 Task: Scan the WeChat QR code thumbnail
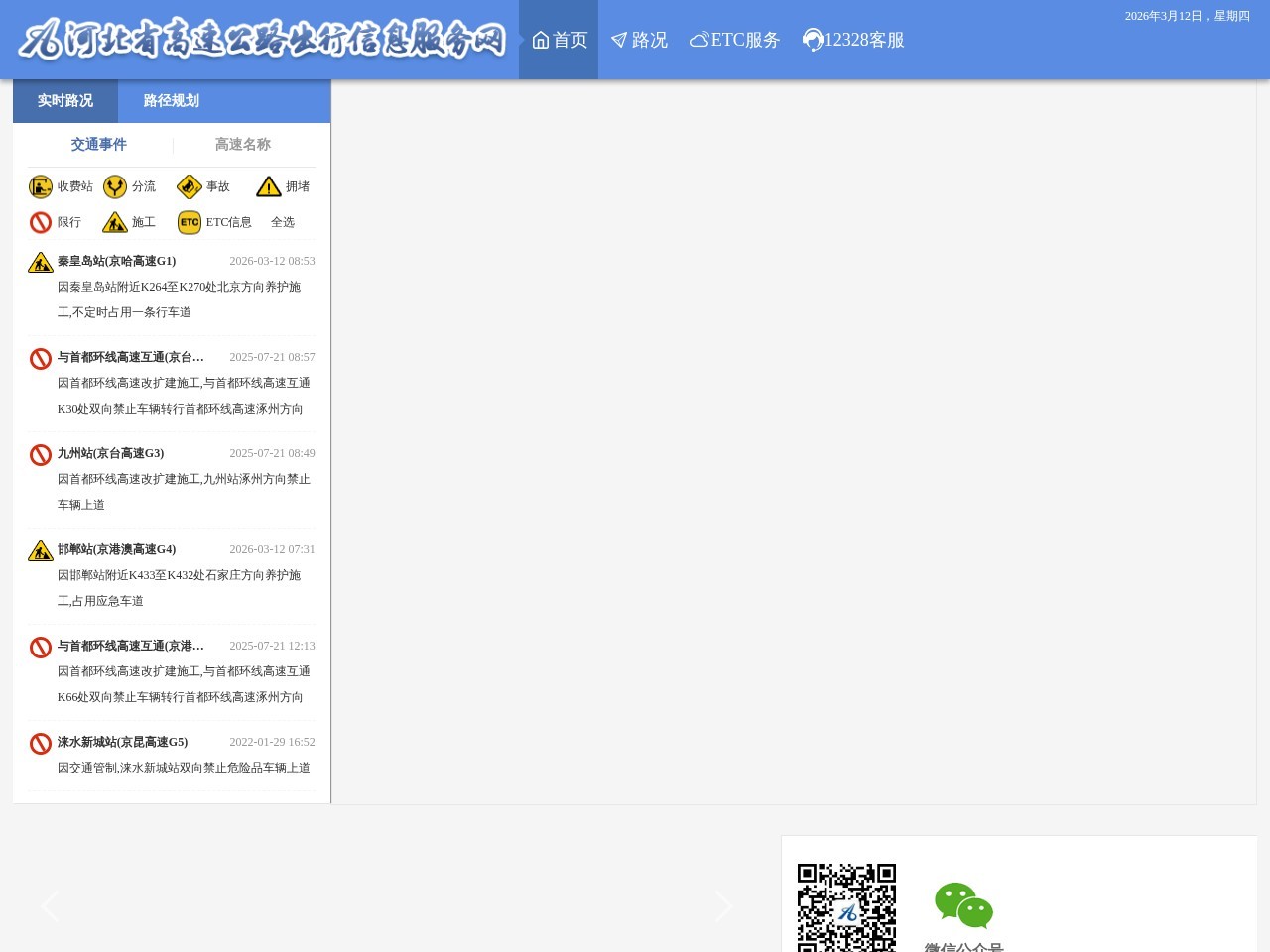click(x=844, y=906)
